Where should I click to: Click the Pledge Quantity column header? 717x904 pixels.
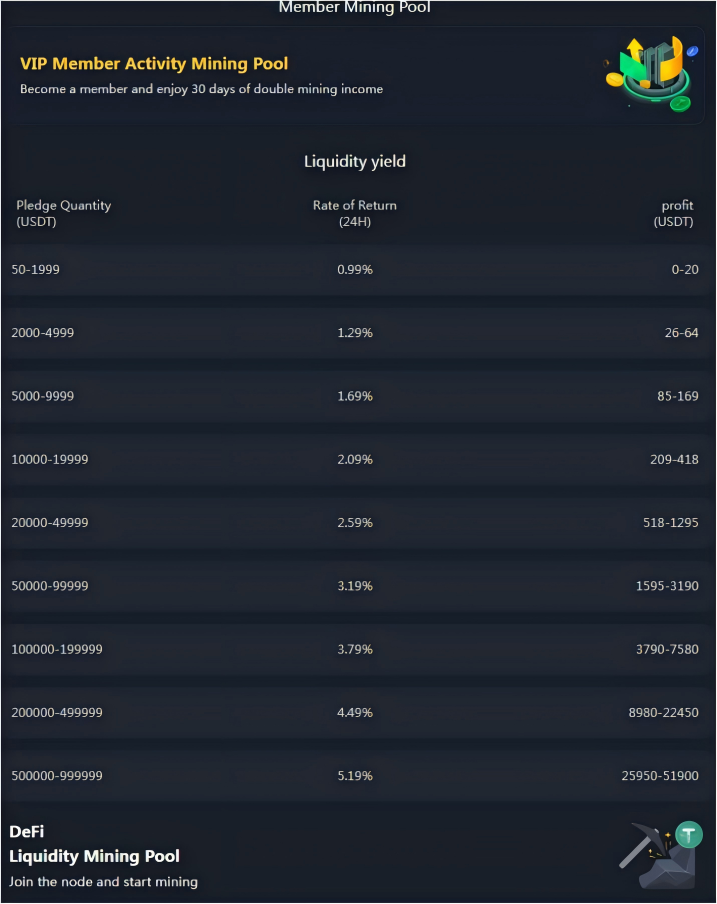click(x=62, y=213)
